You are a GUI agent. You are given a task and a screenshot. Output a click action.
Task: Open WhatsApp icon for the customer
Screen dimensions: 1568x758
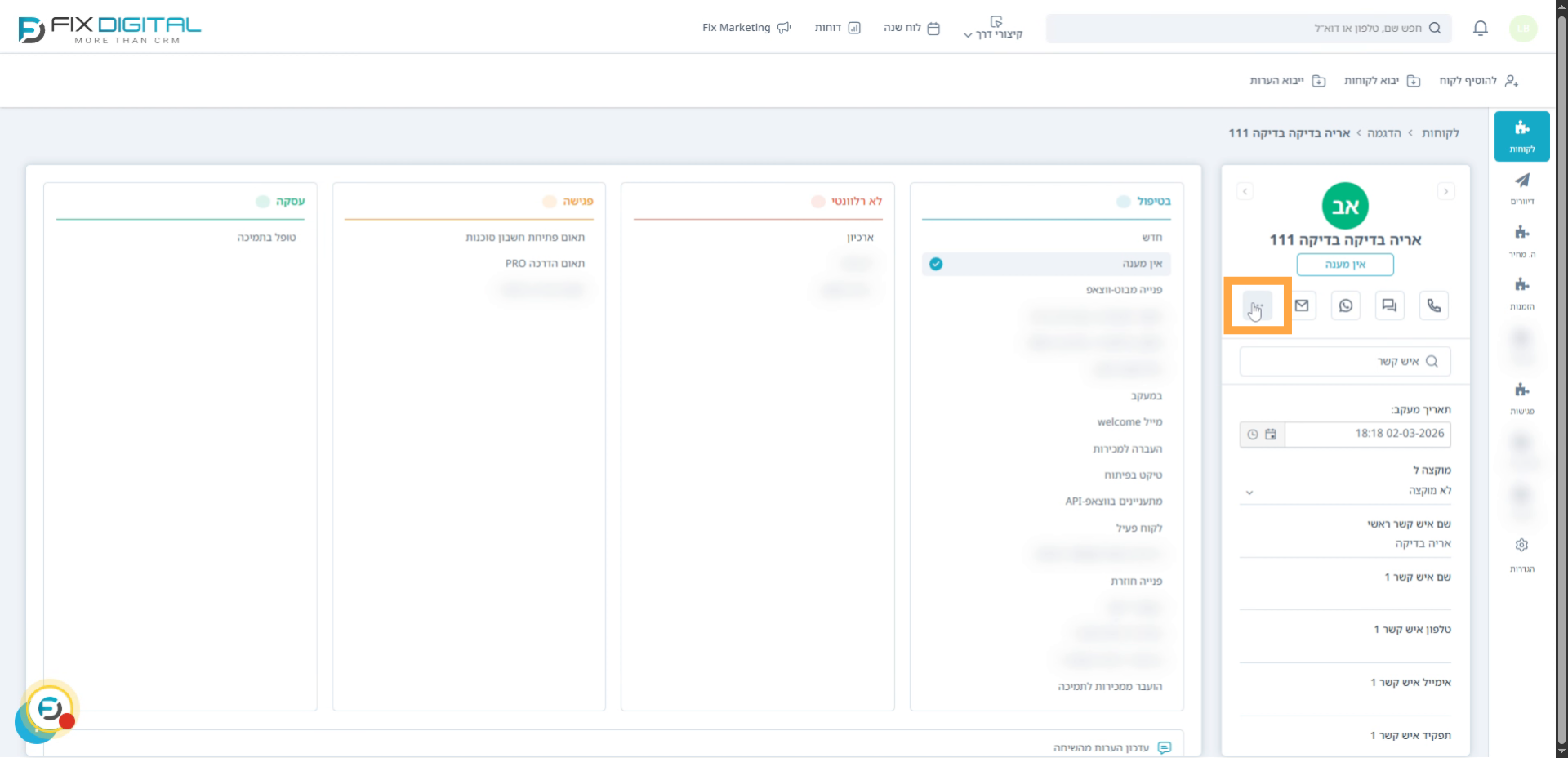click(1345, 305)
